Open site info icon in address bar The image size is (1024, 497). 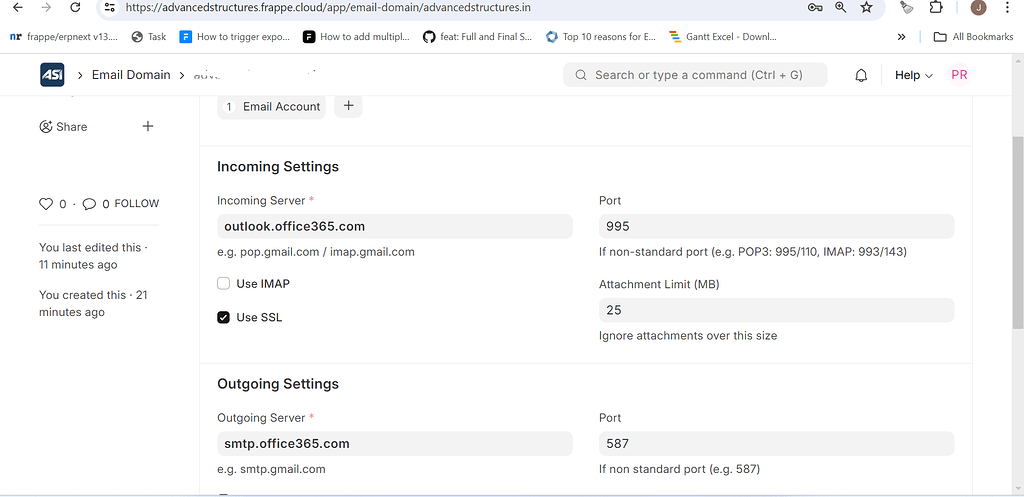[x=110, y=7]
